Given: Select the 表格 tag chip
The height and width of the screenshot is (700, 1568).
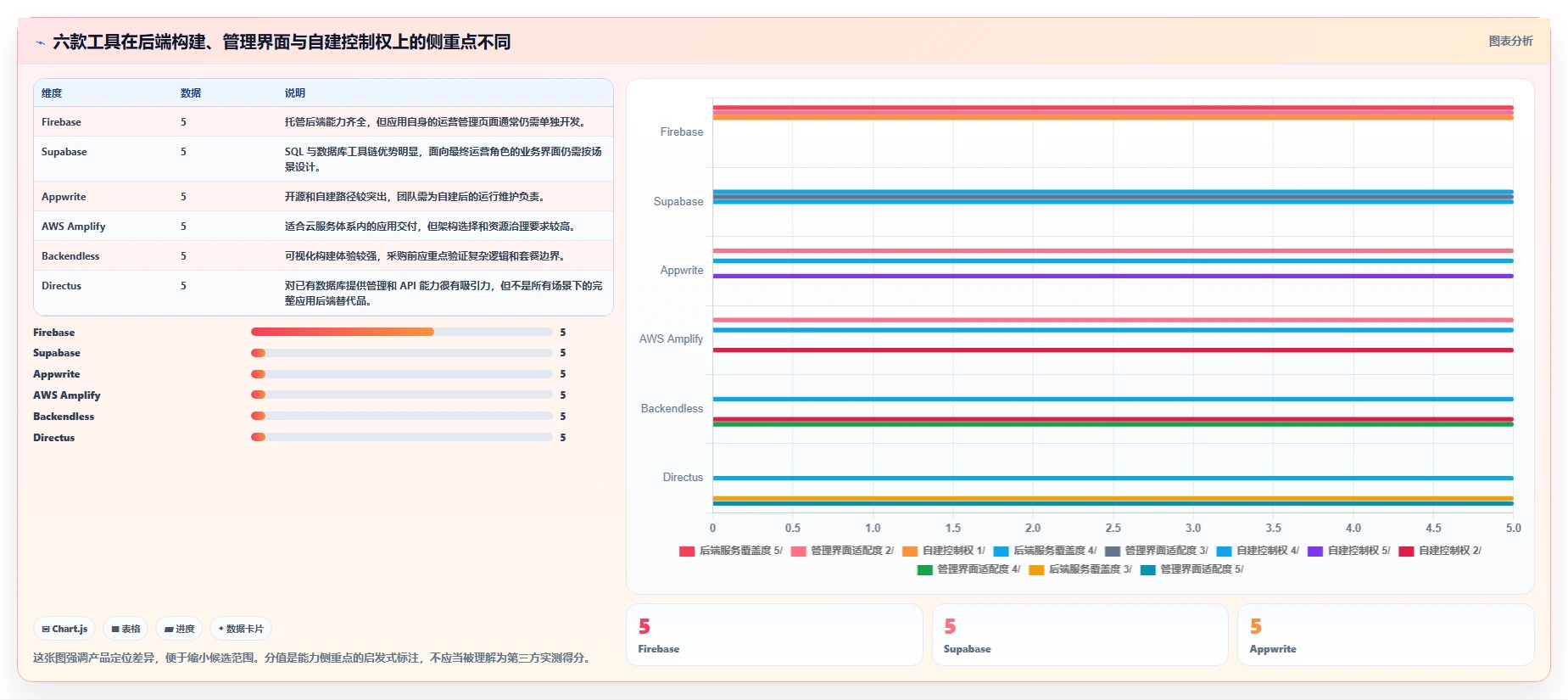Looking at the screenshot, I should pyautogui.click(x=126, y=629).
